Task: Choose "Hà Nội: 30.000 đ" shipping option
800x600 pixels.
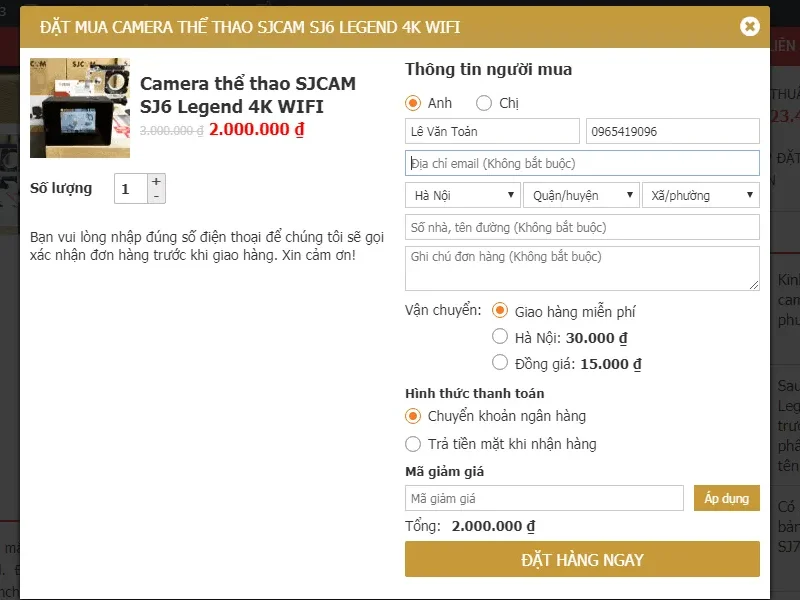Action: click(x=501, y=338)
